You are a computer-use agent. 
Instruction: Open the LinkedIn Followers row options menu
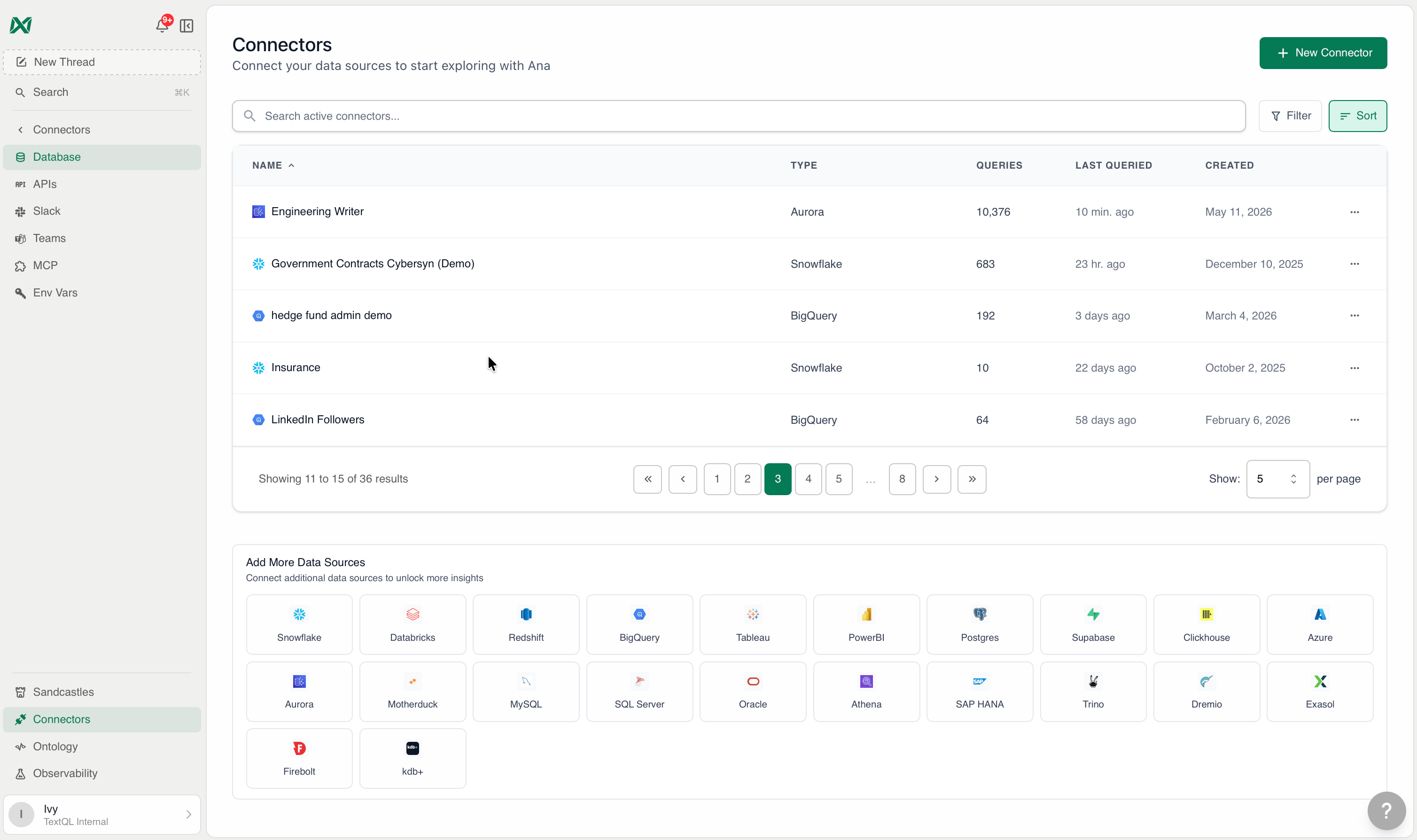(1354, 420)
